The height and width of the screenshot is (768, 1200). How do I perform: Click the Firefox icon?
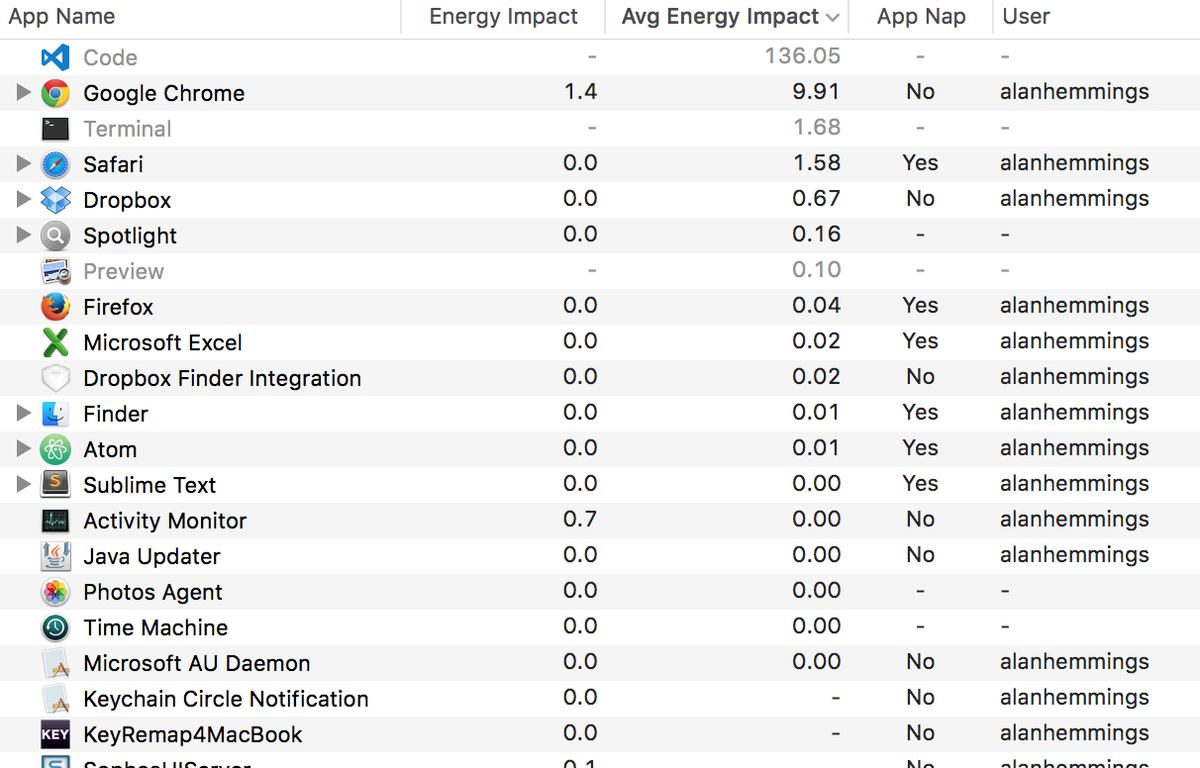[55, 307]
